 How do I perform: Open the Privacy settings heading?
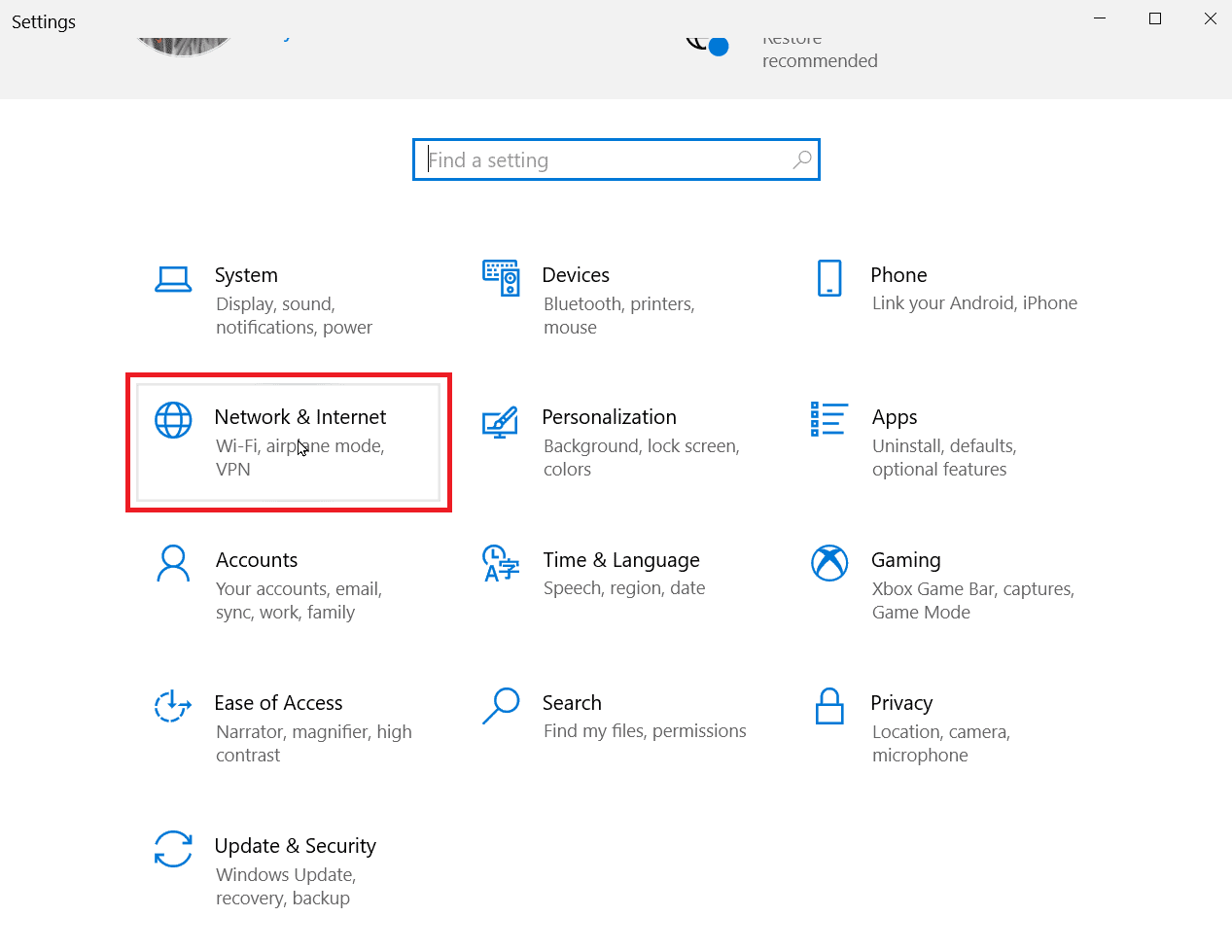(901, 703)
